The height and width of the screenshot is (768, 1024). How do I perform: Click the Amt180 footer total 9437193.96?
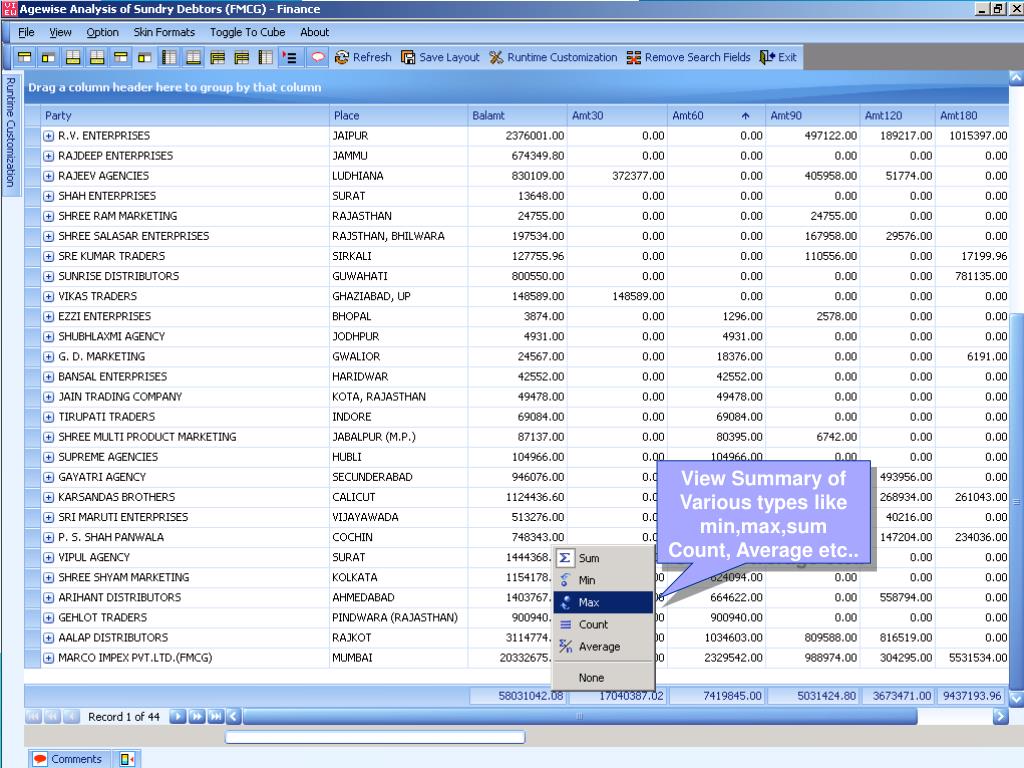[971, 696]
